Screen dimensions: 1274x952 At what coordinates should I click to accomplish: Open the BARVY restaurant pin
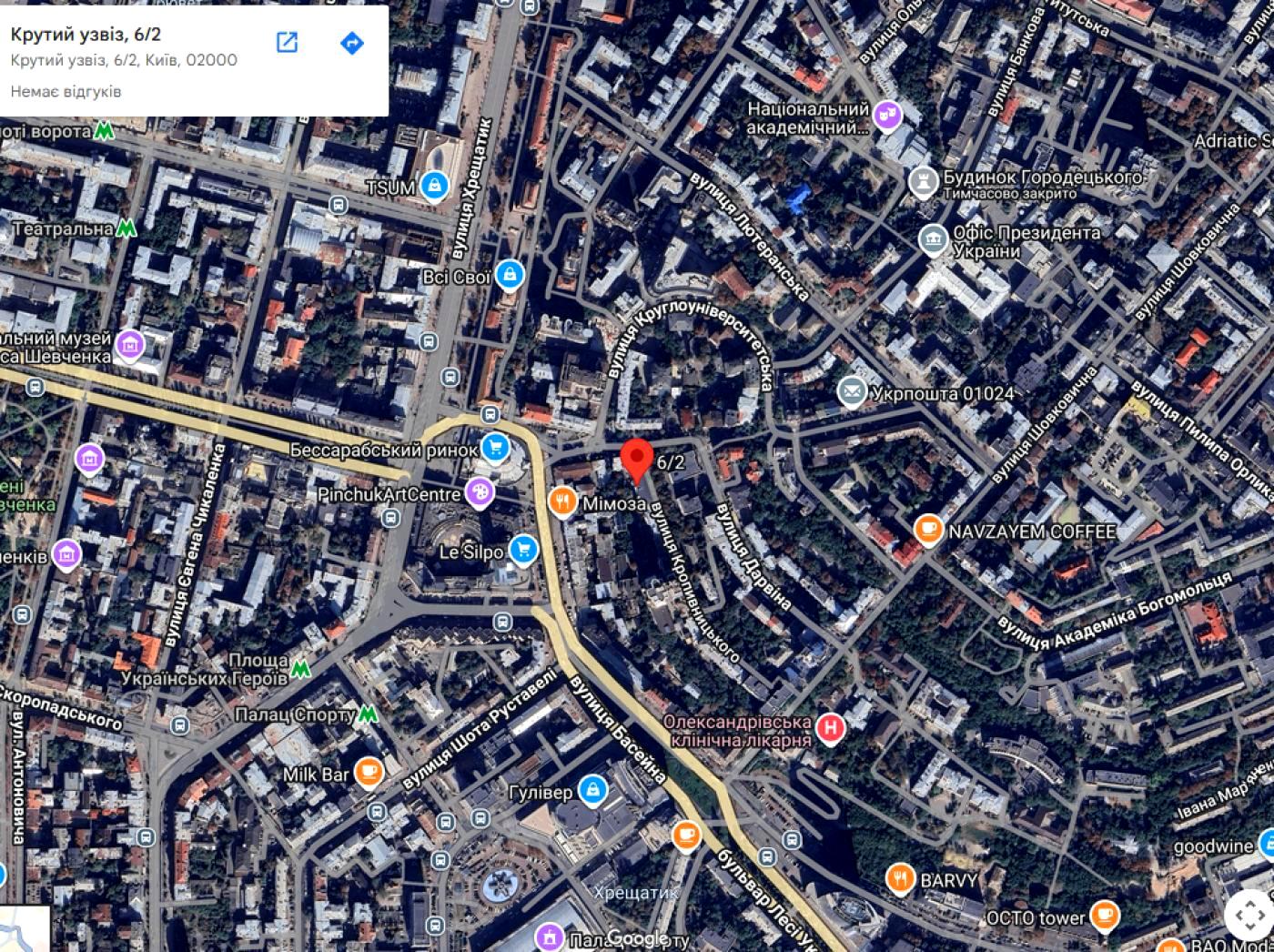pos(900,879)
